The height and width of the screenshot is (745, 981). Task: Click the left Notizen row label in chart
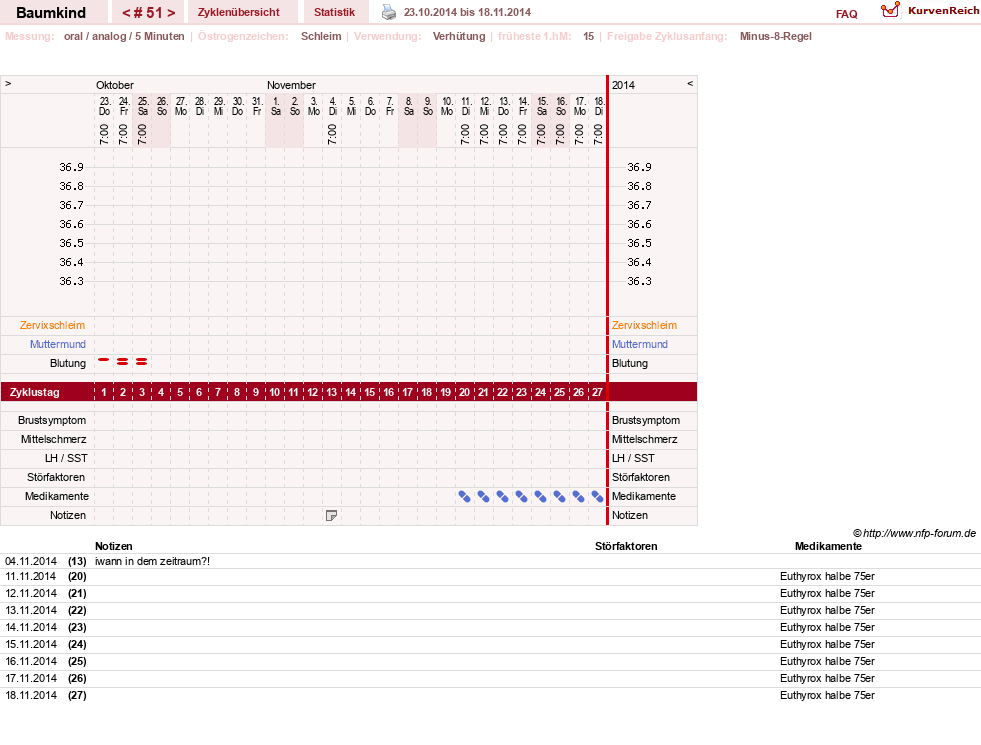pyautogui.click(x=68, y=515)
